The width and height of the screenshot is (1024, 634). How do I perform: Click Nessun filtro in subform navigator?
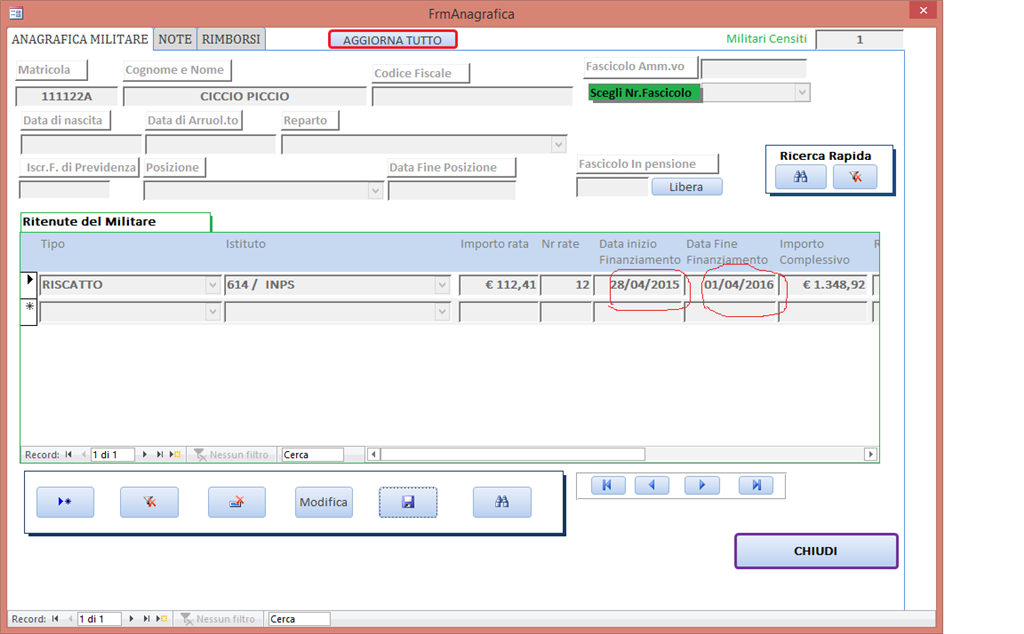click(232, 454)
